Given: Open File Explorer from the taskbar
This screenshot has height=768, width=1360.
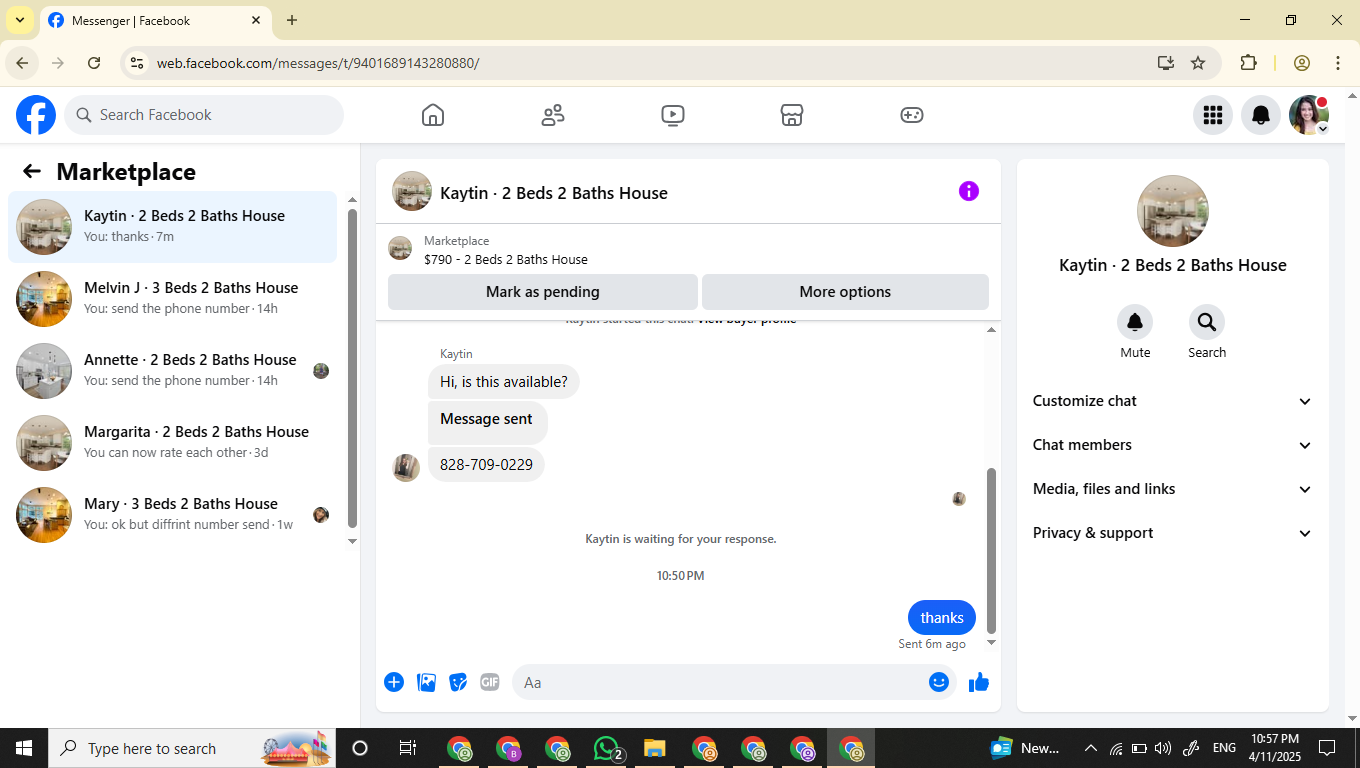Looking at the screenshot, I should 655,748.
